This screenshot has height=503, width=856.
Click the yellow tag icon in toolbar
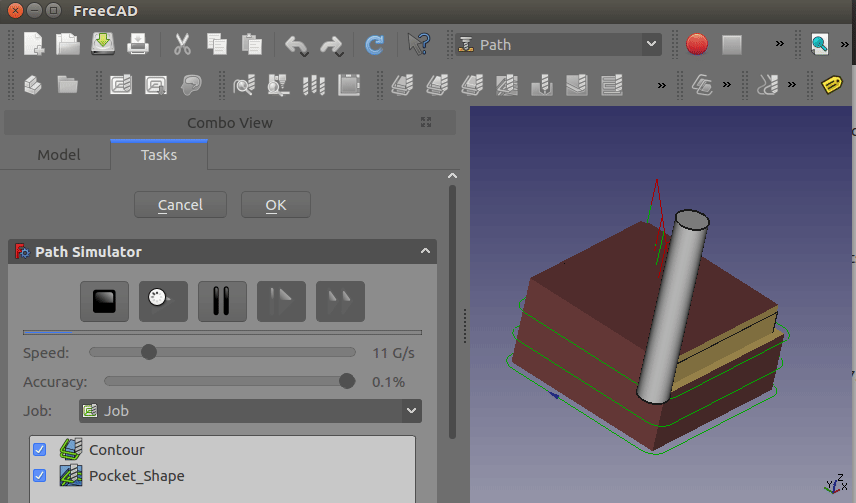click(831, 85)
